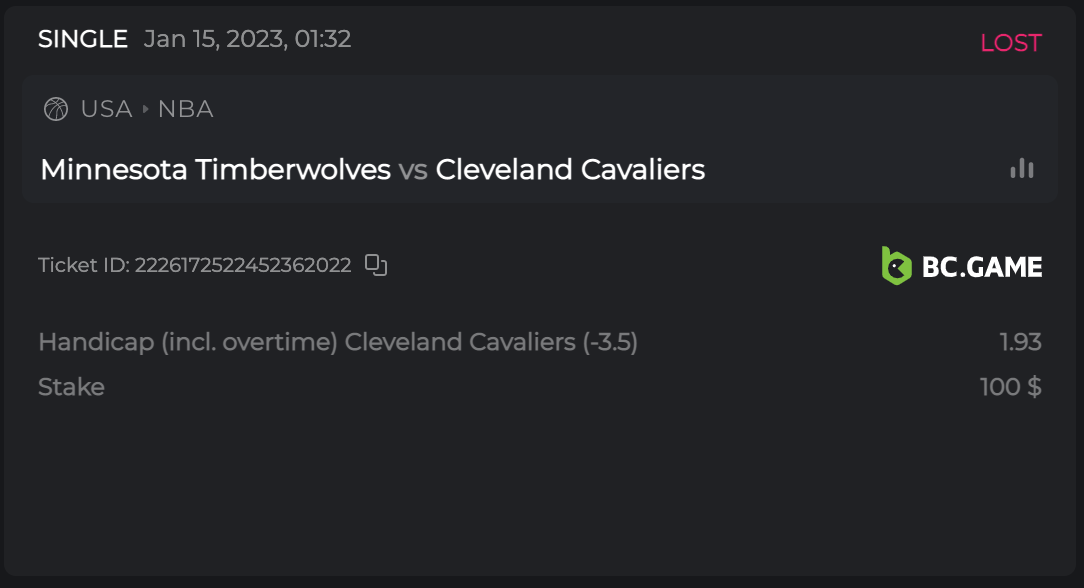Click the green BC.GAME logo icon

pos(896,266)
